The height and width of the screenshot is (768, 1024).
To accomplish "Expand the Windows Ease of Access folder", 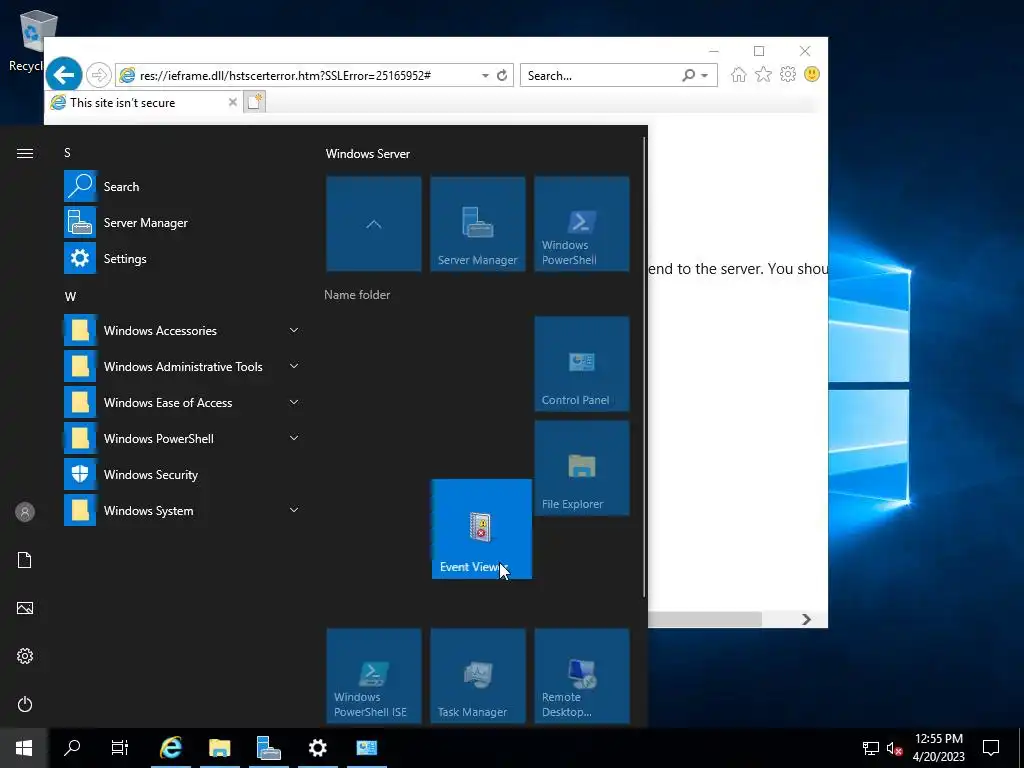I will [x=183, y=402].
